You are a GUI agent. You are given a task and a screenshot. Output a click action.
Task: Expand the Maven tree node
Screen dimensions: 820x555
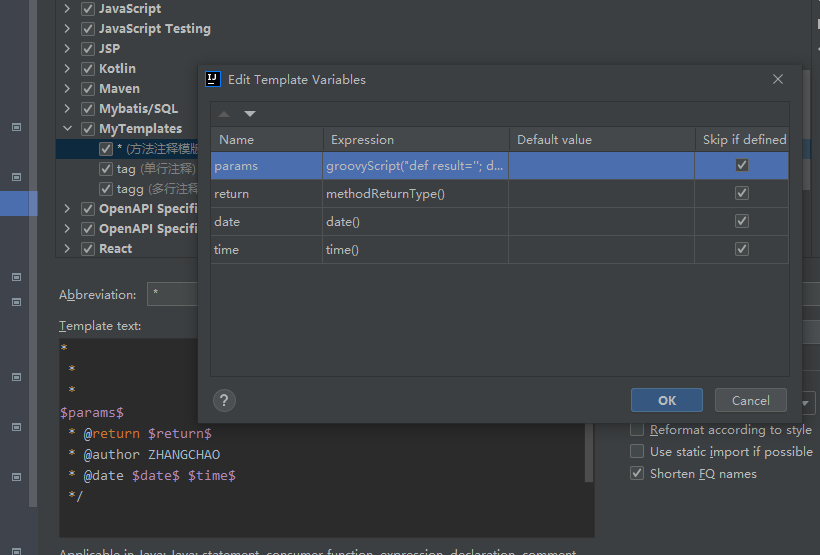(x=67, y=89)
